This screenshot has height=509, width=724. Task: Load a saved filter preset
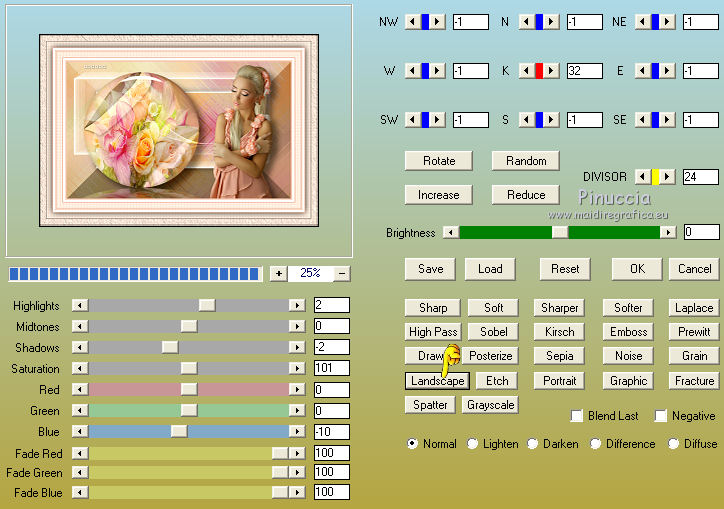click(x=490, y=269)
